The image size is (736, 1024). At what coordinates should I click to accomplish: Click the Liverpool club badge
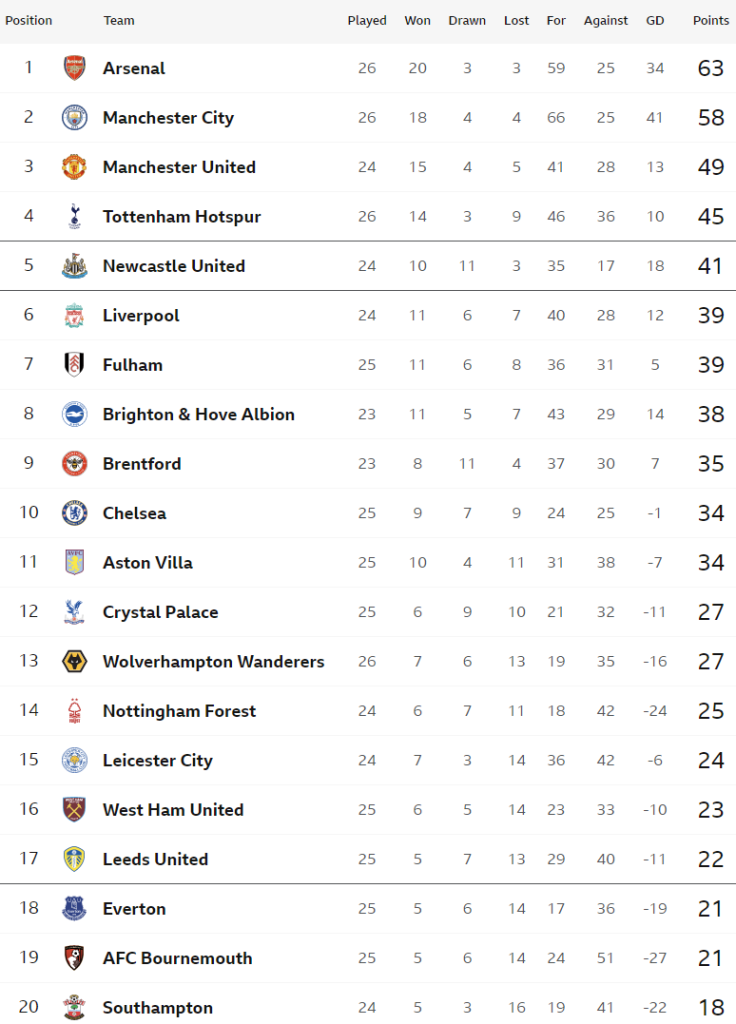75,315
